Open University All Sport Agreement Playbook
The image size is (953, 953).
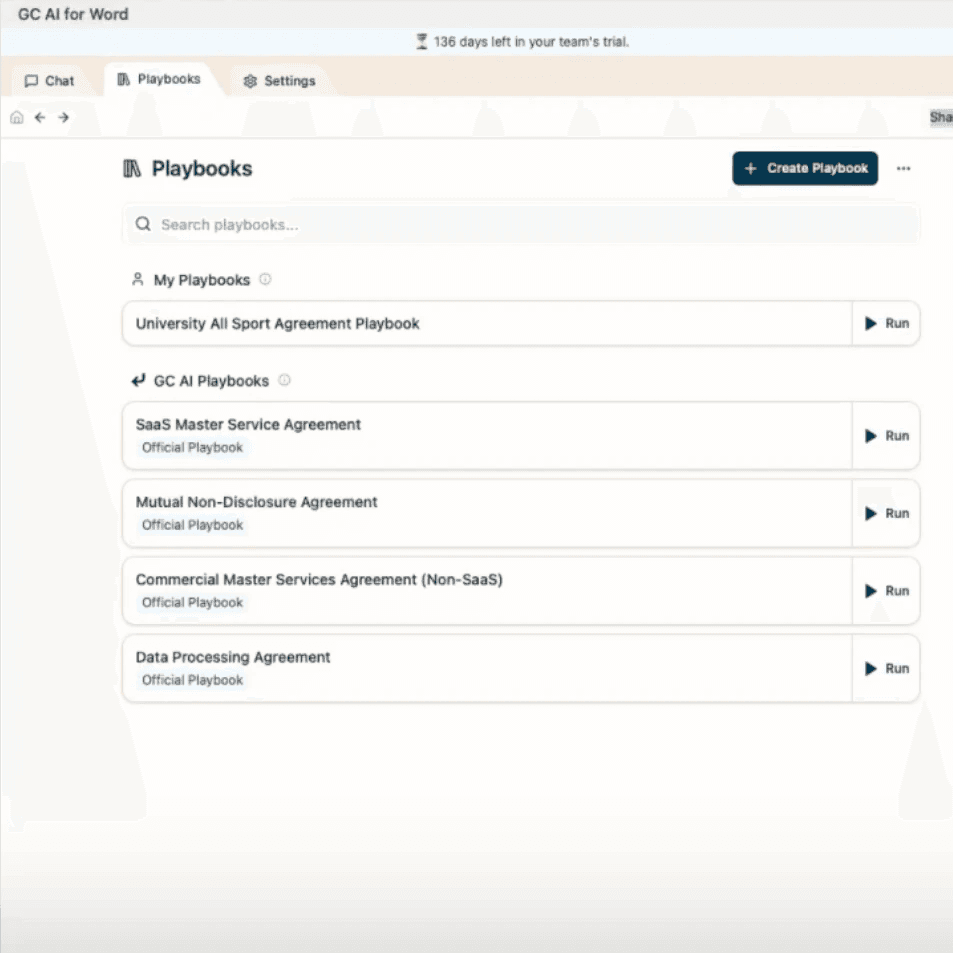(487, 323)
